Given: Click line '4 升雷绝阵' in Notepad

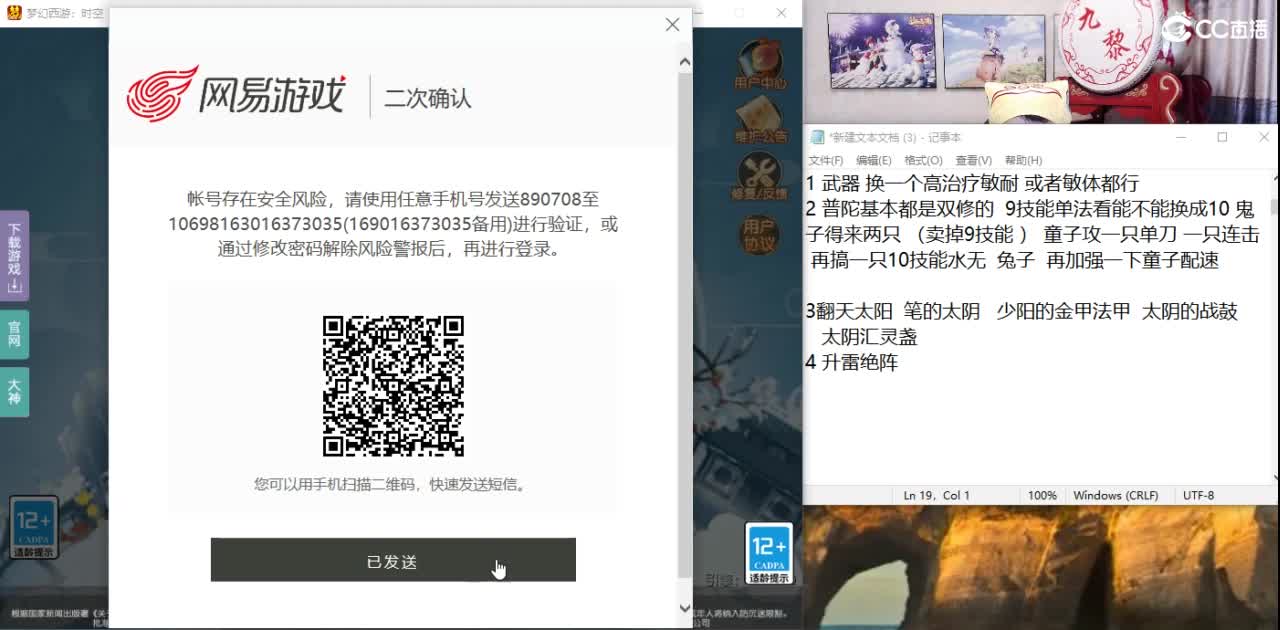Looking at the screenshot, I should (x=851, y=362).
